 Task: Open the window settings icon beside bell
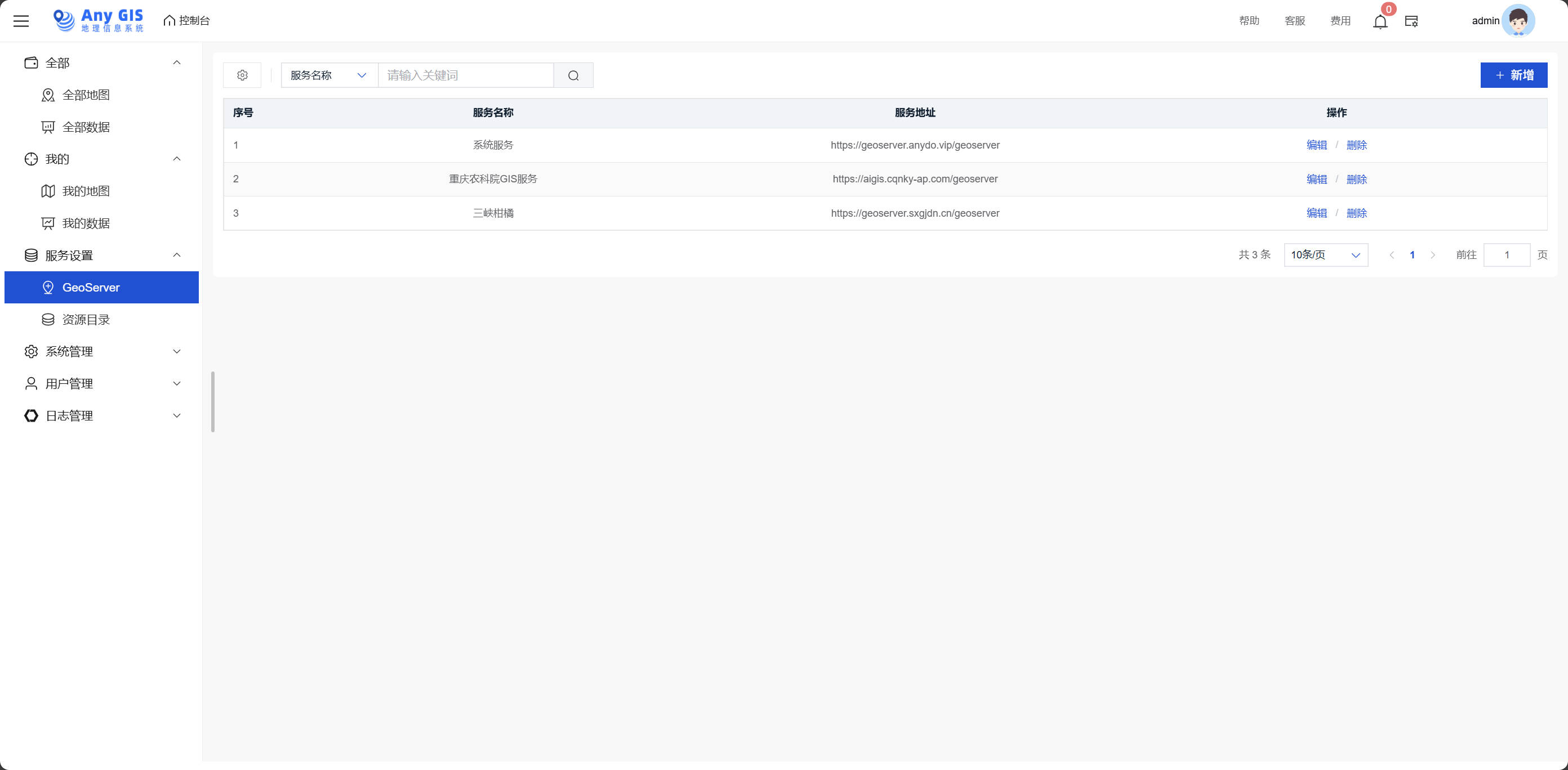(1411, 21)
